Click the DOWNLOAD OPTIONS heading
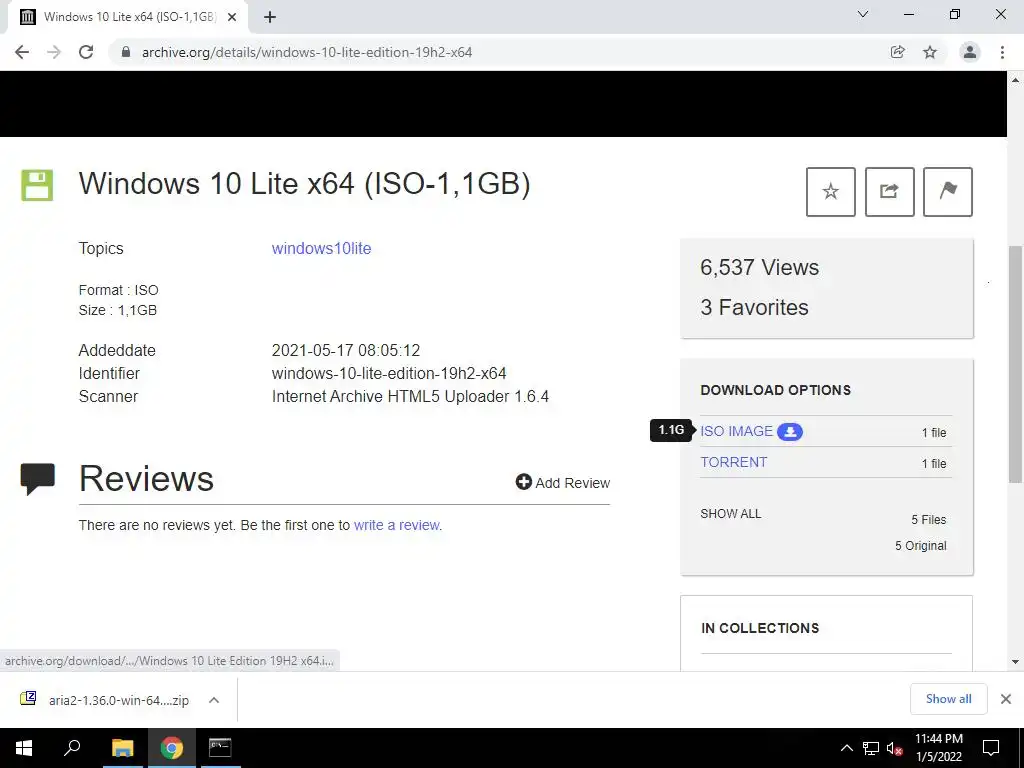Screen dimensions: 1024x768 click(x=776, y=390)
